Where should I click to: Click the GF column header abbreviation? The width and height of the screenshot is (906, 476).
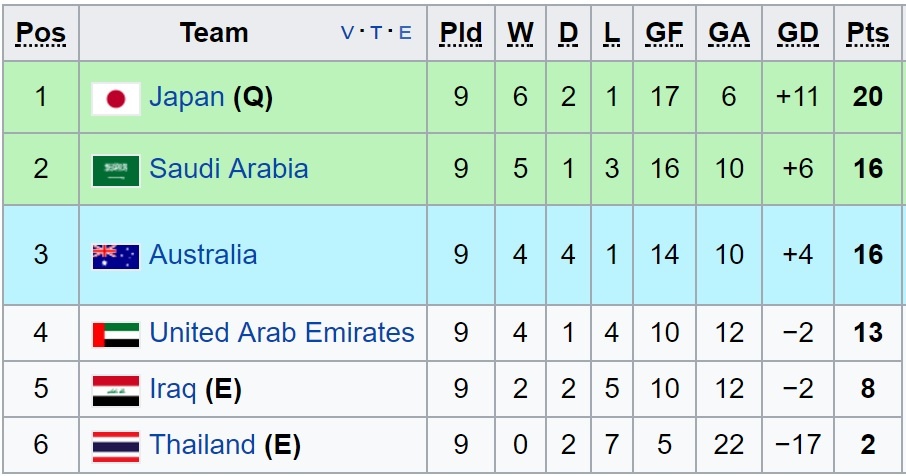point(664,33)
